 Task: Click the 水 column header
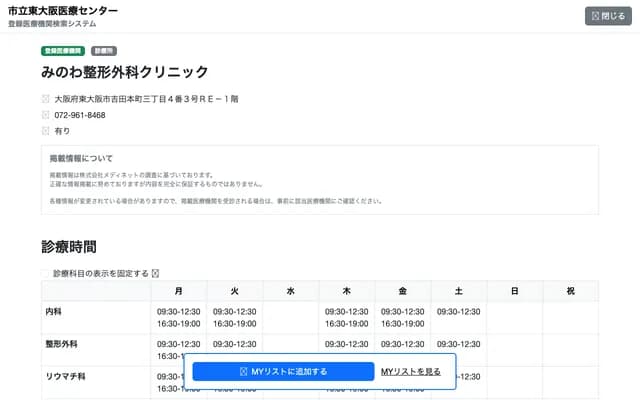click(291, 291)
